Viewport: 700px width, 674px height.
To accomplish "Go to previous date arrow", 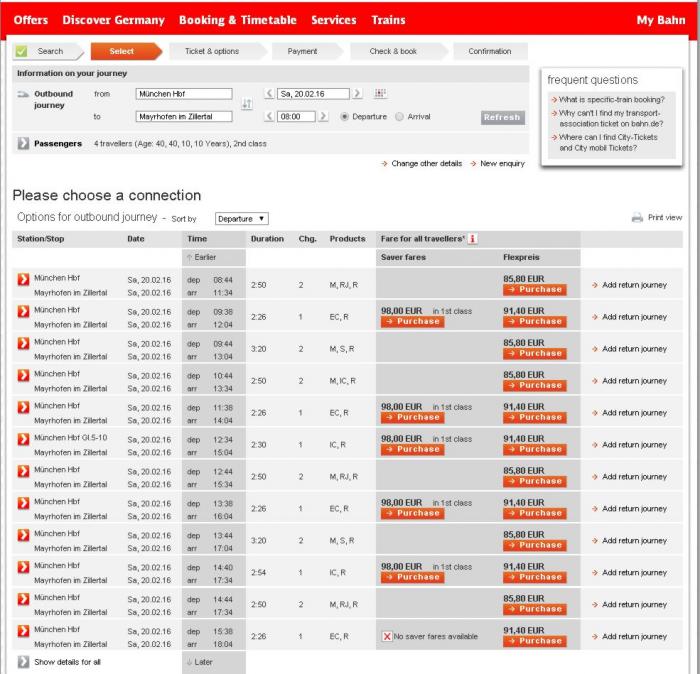I will point(269,93).
